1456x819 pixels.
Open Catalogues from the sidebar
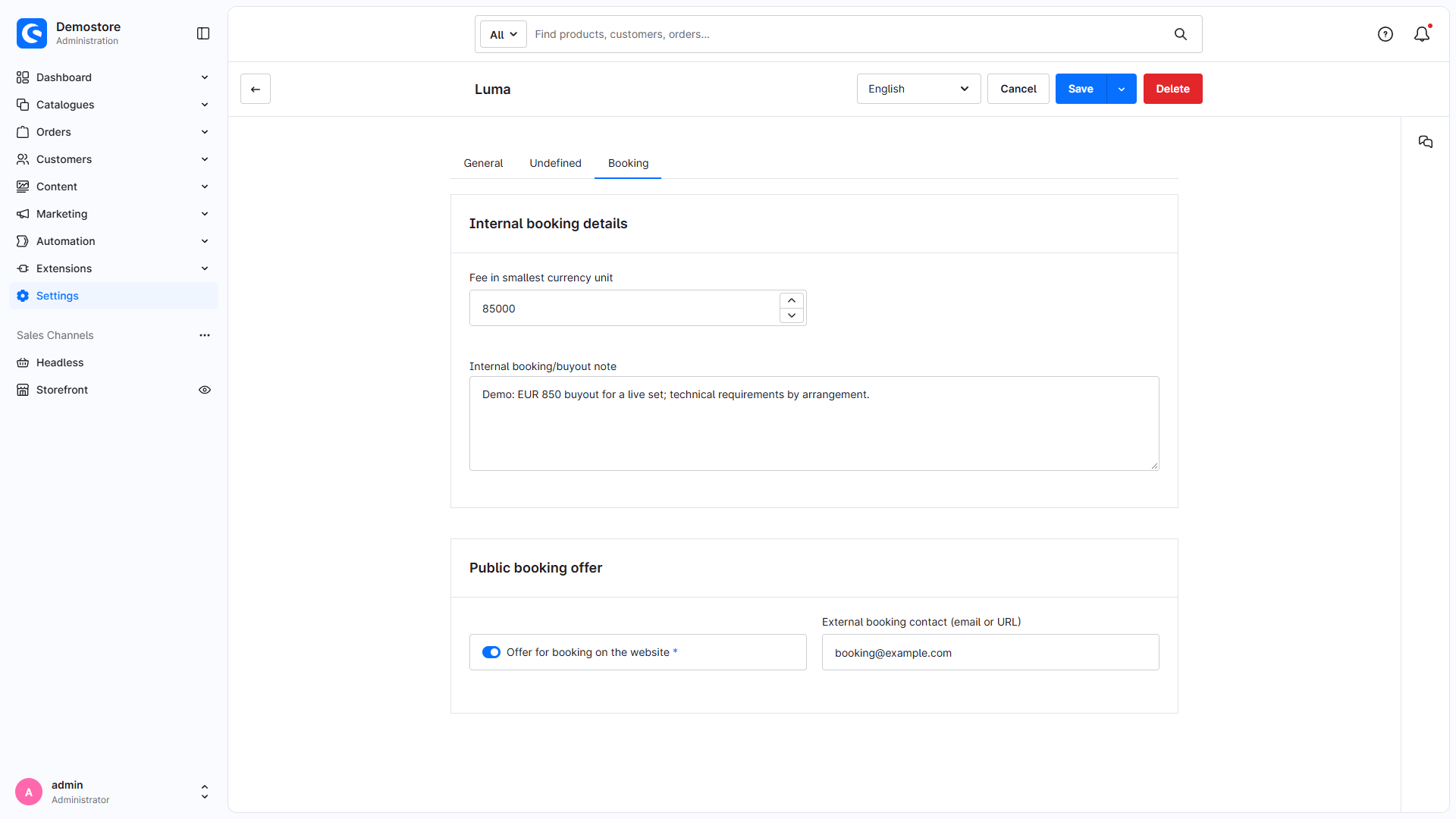coord(65,105)
